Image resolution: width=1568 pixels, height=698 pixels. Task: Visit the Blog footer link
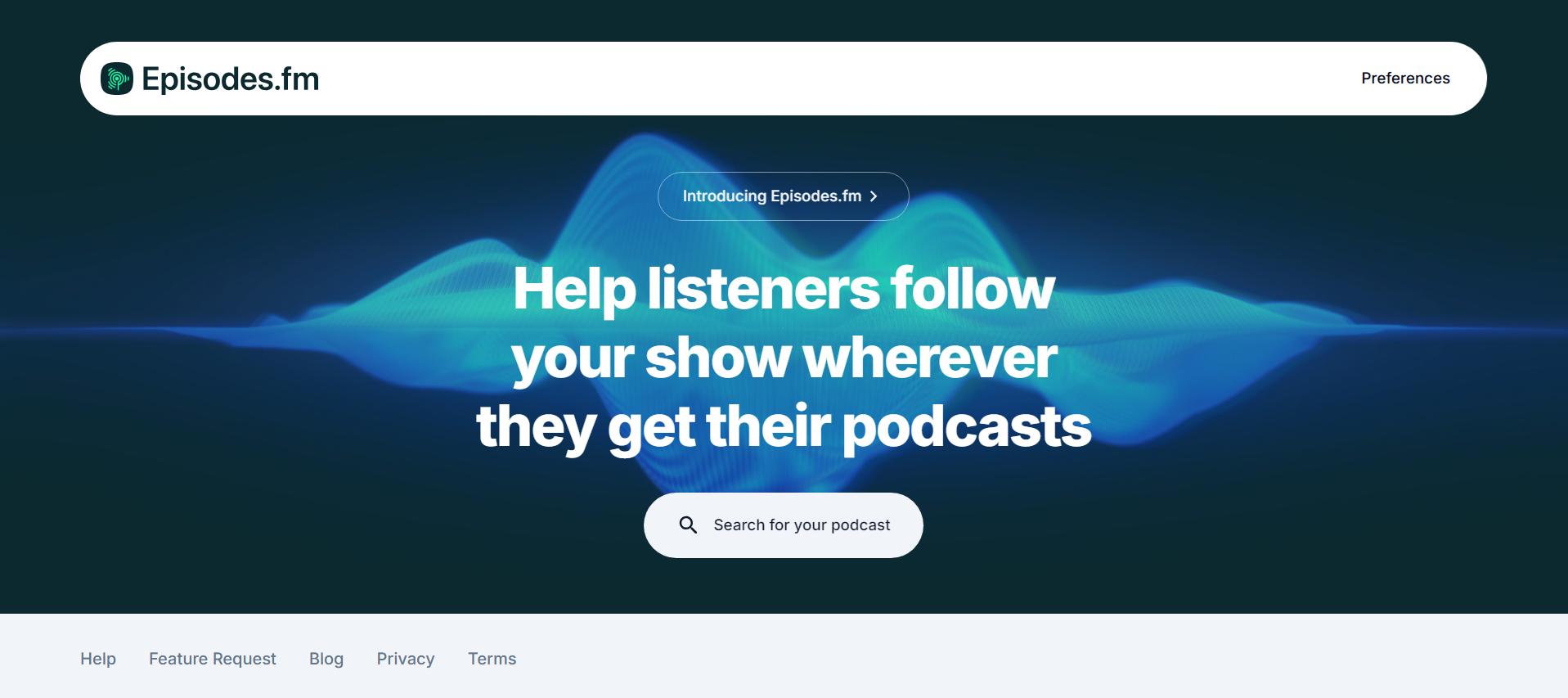(x=326, y=659)
